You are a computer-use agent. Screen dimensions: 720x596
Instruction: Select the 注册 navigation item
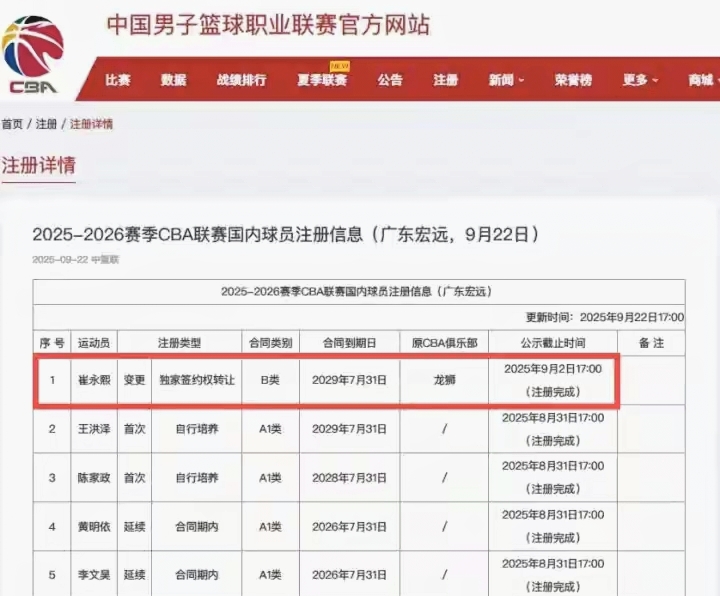click(x=445, y=80)
